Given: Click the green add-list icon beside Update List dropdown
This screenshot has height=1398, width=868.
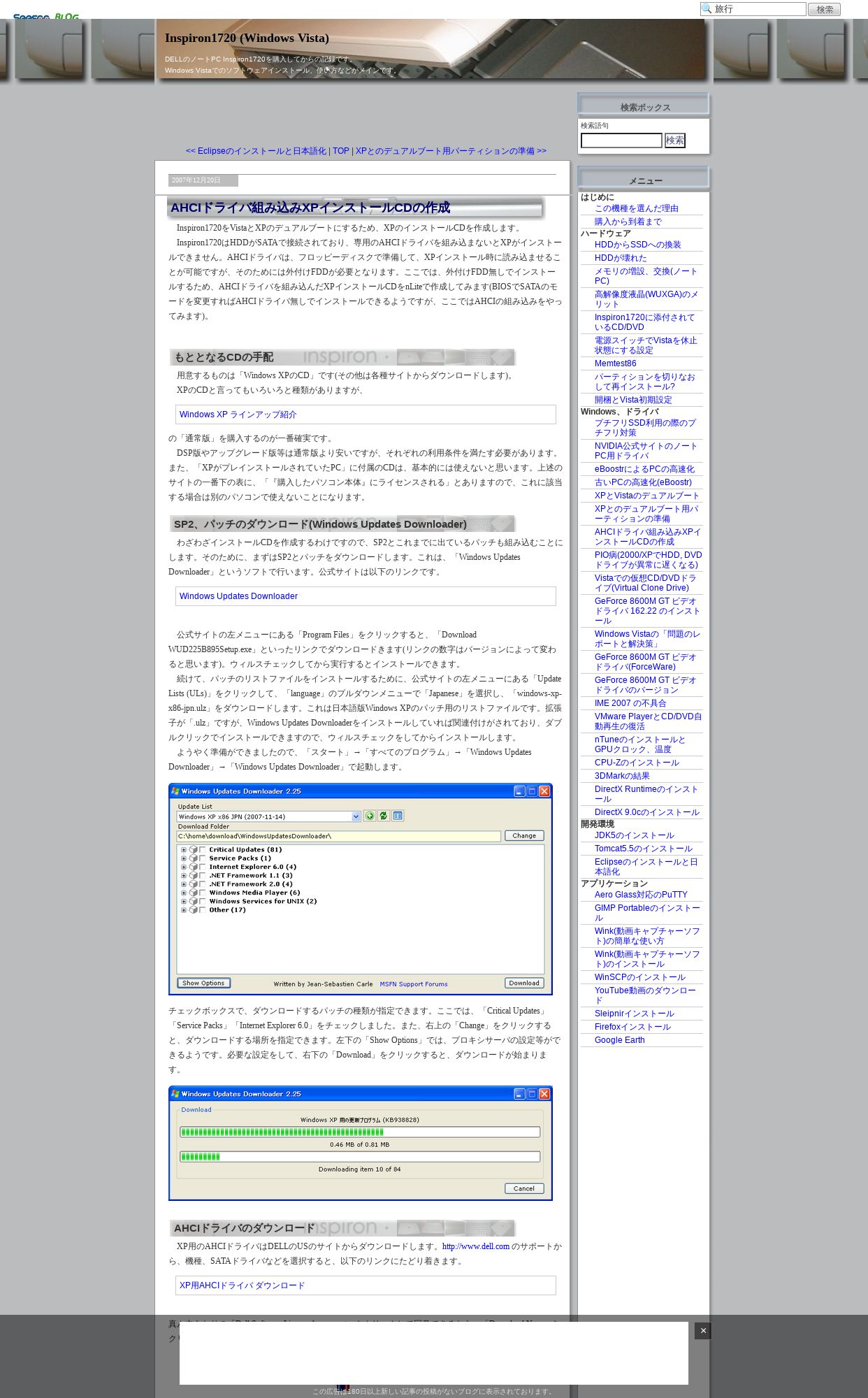Looking at the screenshot, I should pos(370,816).
